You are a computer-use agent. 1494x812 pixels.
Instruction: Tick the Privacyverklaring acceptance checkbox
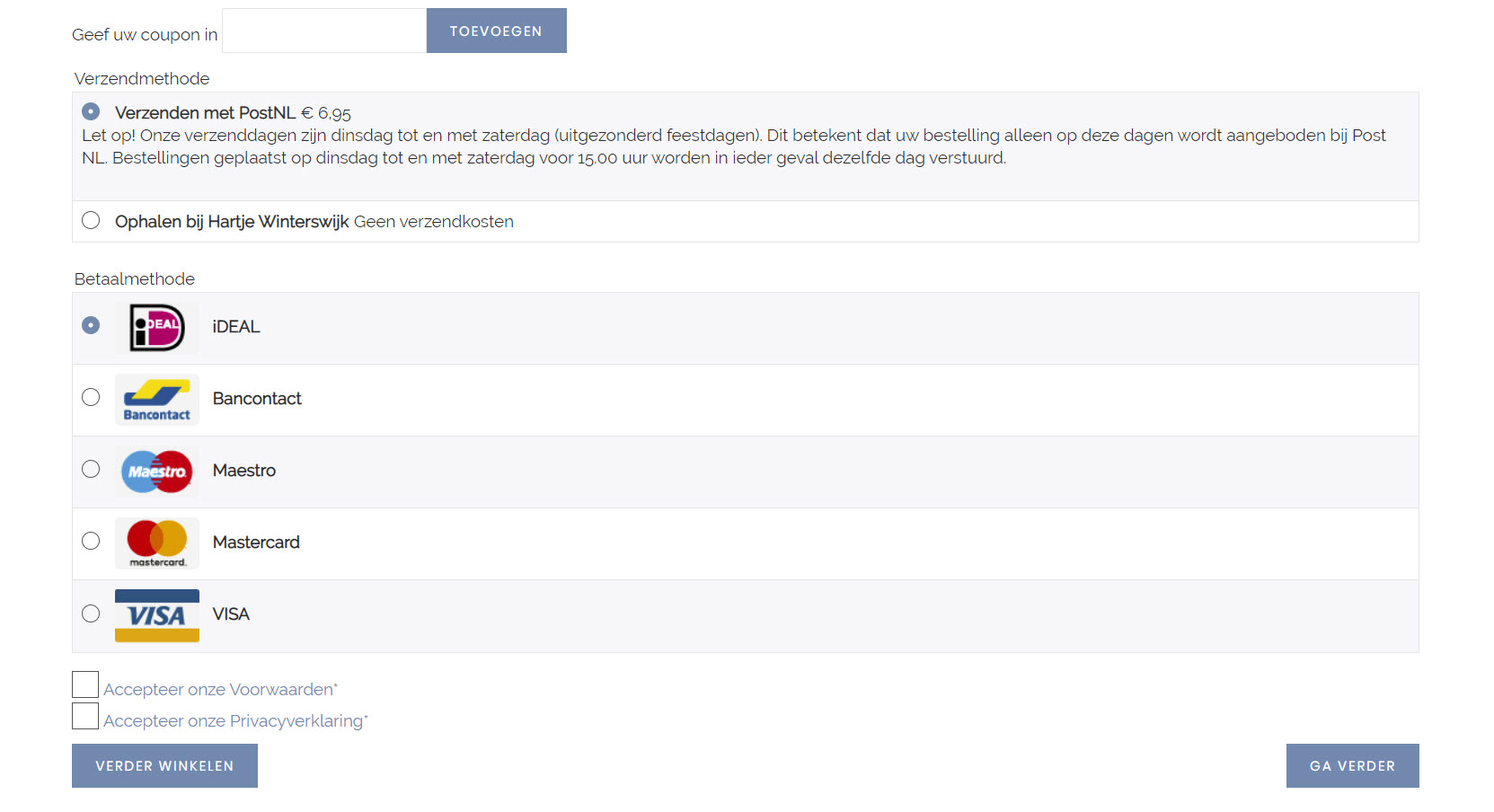click(x=85, y=716)
